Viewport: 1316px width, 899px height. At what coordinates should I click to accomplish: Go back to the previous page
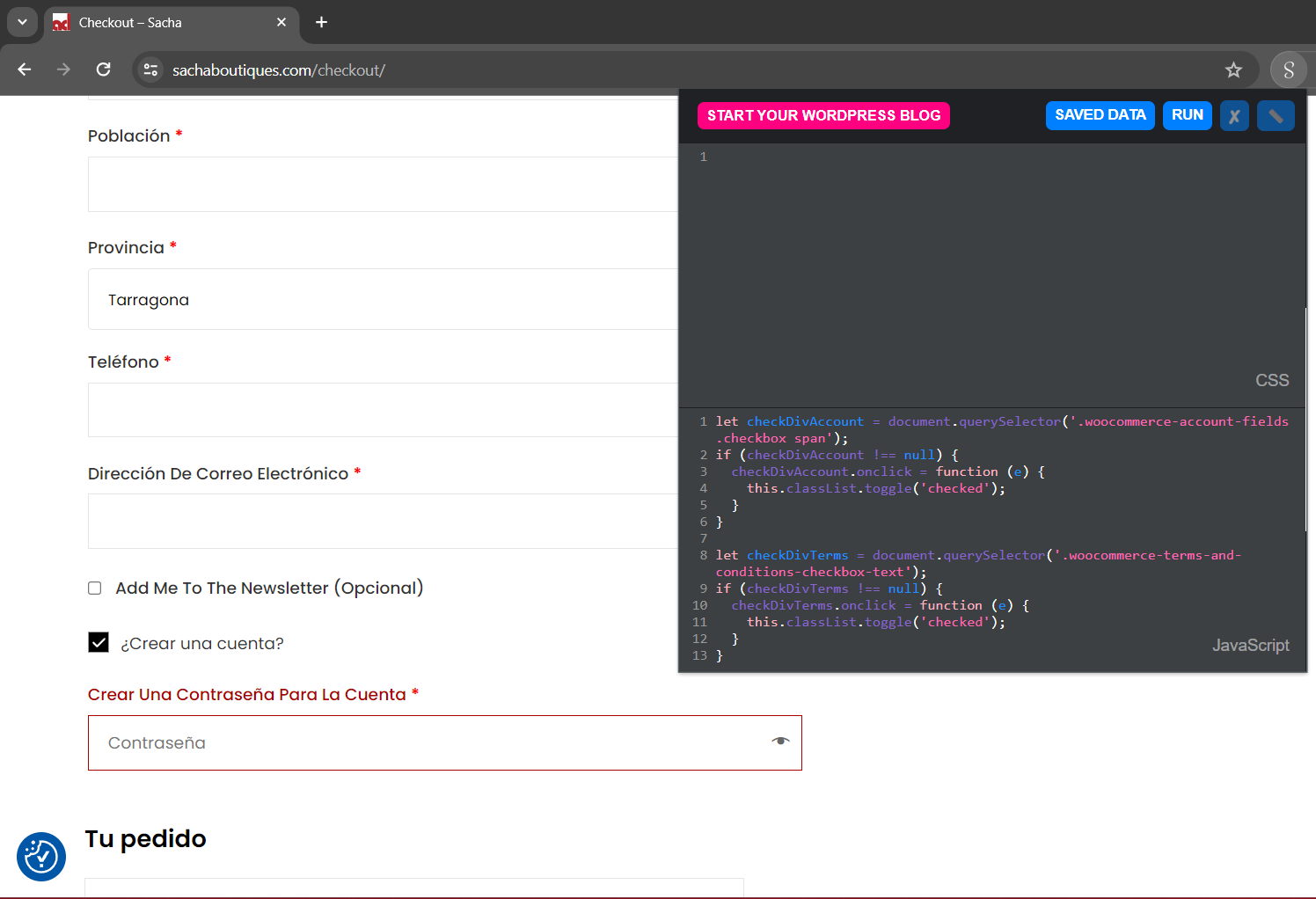pos(25,69)
